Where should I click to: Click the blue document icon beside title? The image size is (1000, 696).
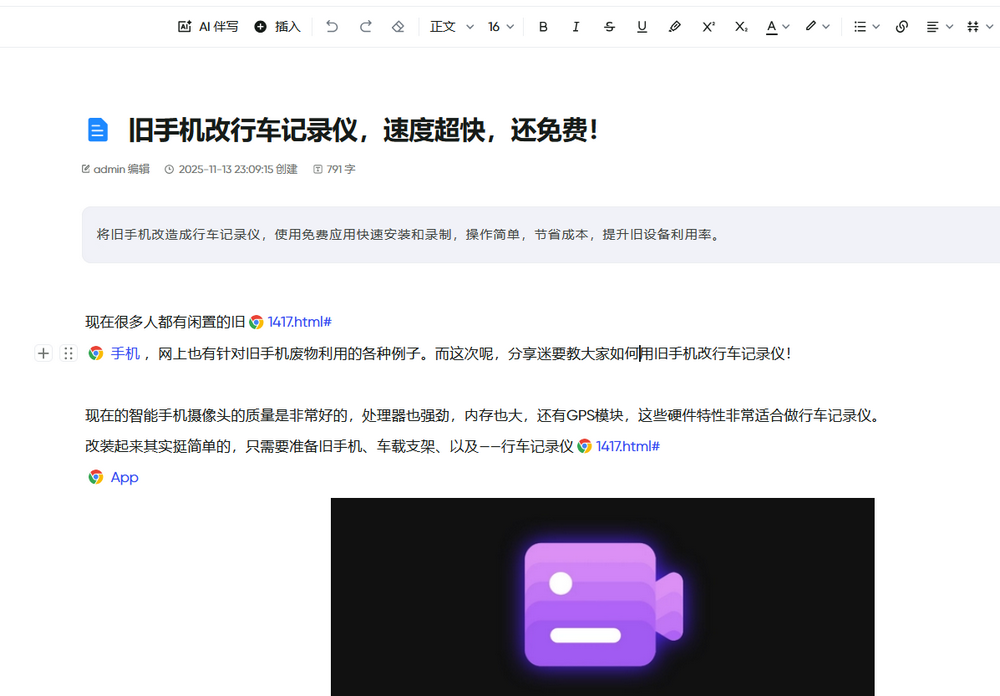(x=98, y=130)
